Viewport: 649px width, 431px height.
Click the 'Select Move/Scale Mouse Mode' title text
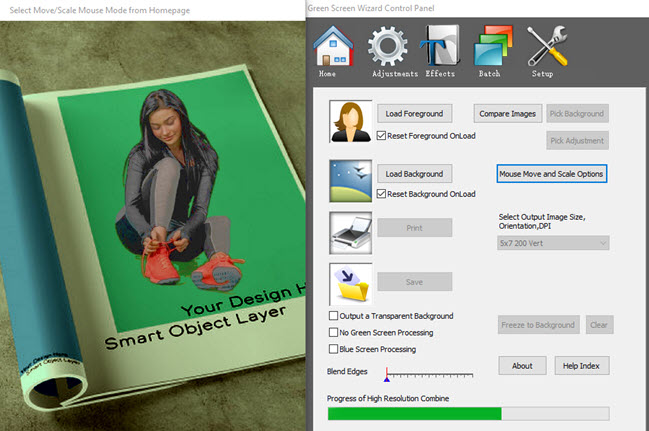[x=99, y=10]
